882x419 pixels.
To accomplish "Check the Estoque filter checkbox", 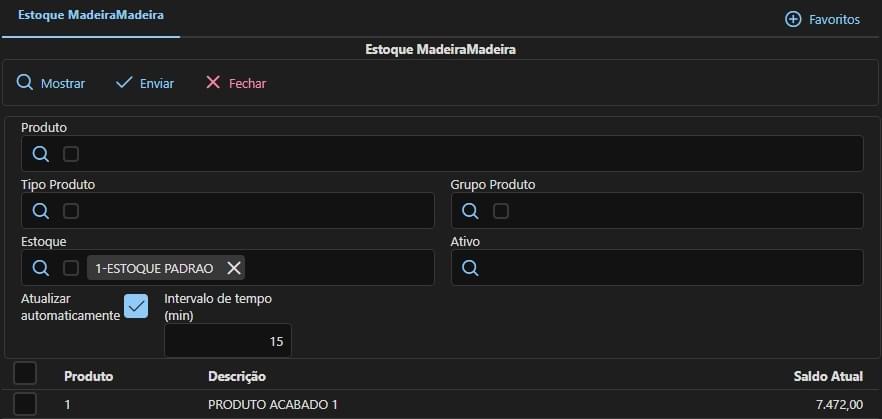I will point(71,268).
